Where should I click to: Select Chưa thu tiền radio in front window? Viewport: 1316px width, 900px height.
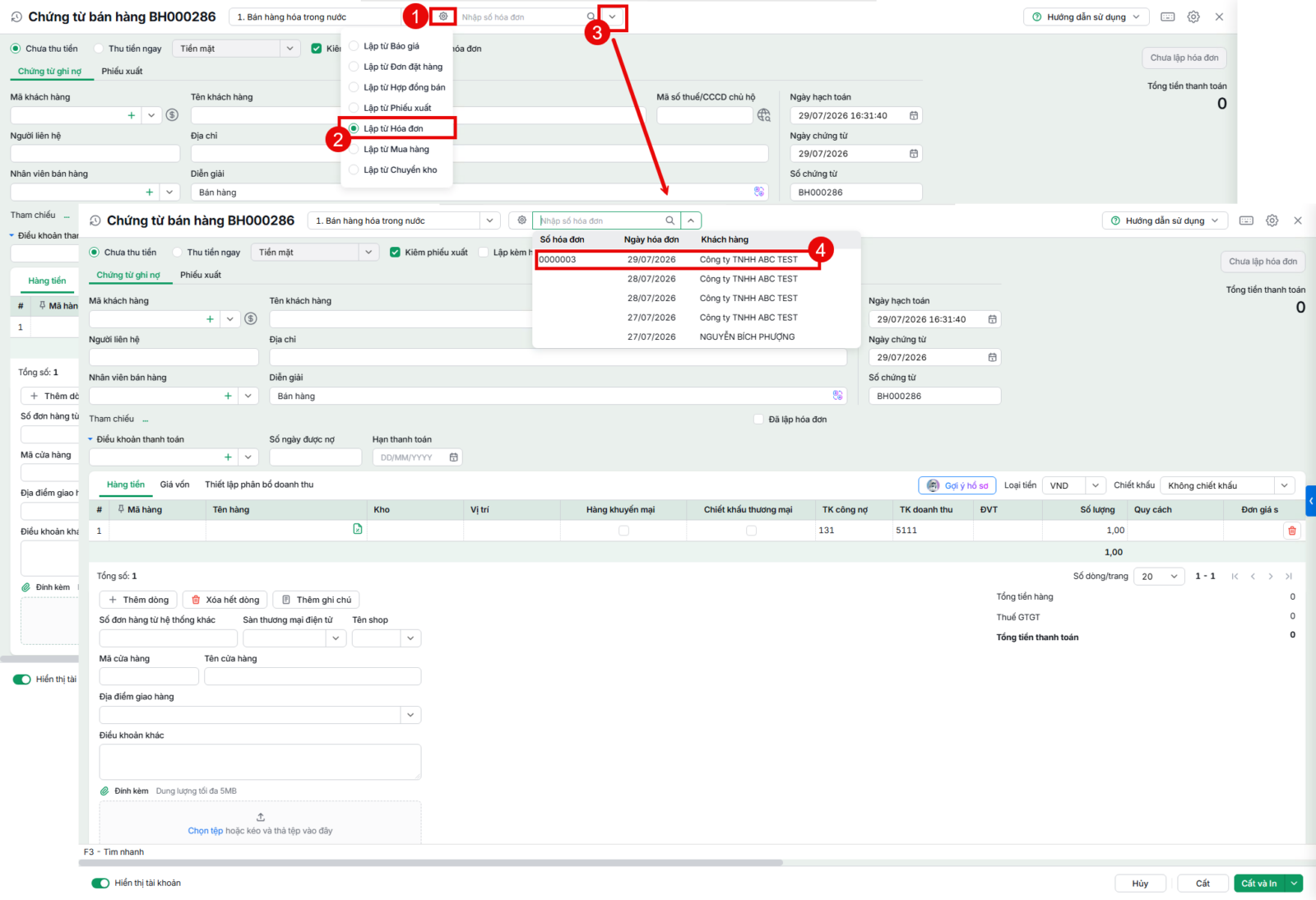click(x=95, y=253)
